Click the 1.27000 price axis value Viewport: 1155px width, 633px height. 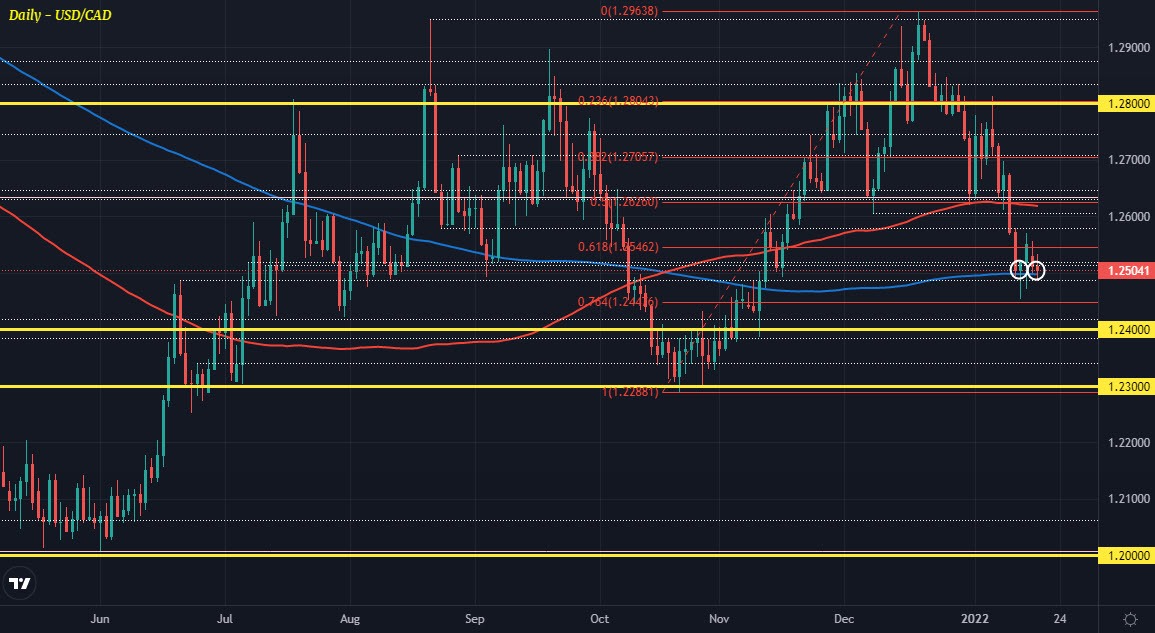pyautogui.click(x=1128, y=160)
